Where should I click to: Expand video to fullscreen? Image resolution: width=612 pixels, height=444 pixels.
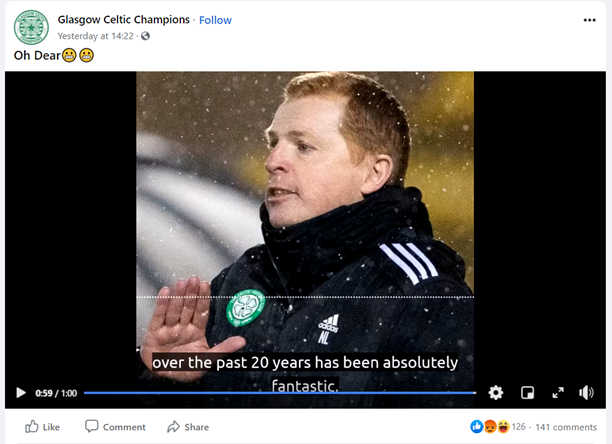click(x=558, y=392)
